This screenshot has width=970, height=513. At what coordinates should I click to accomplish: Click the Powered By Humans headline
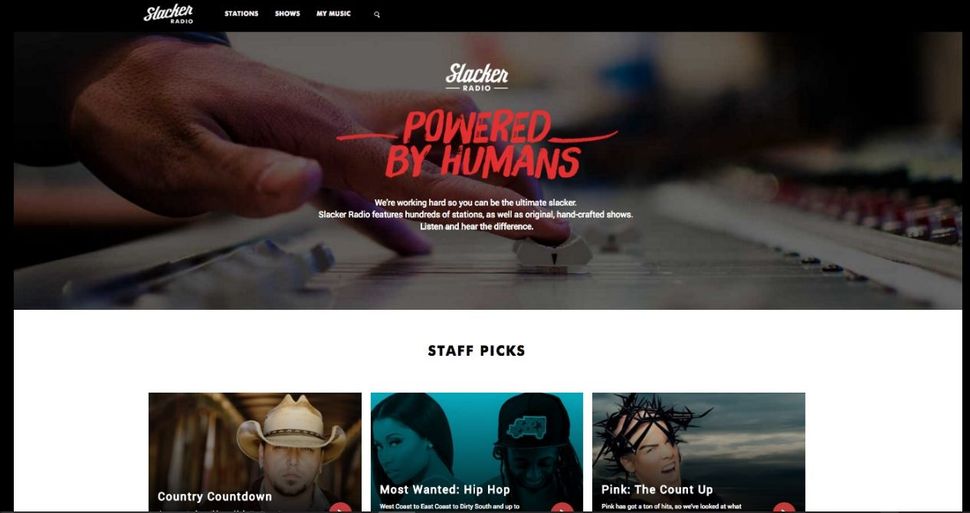(477, 144)
